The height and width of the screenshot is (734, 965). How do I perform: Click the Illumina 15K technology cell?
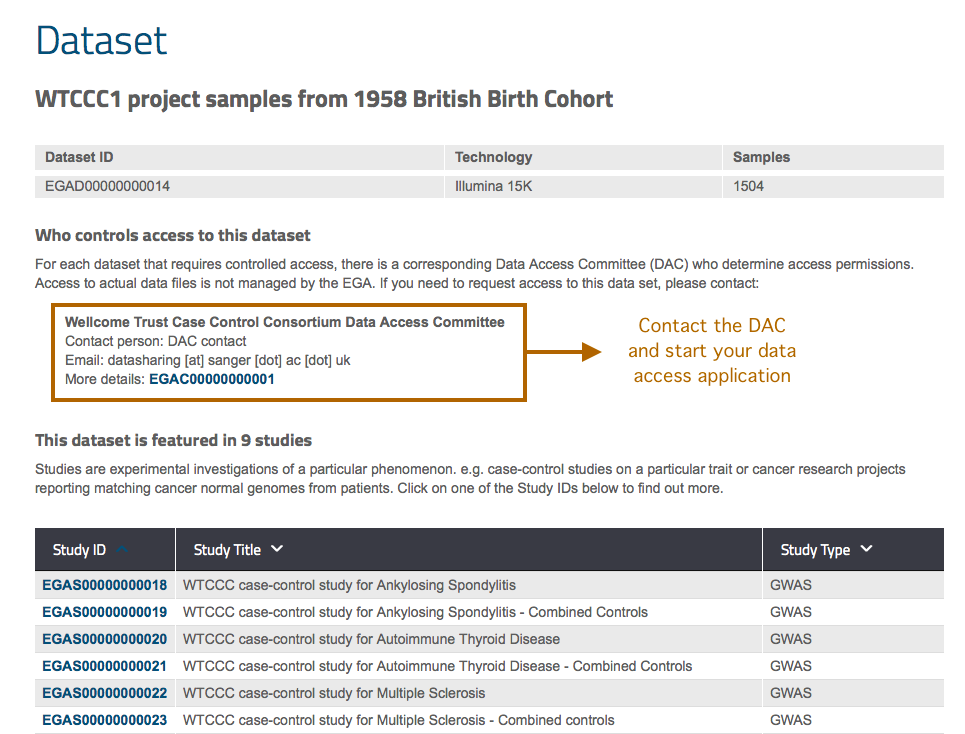coord(493,186)
